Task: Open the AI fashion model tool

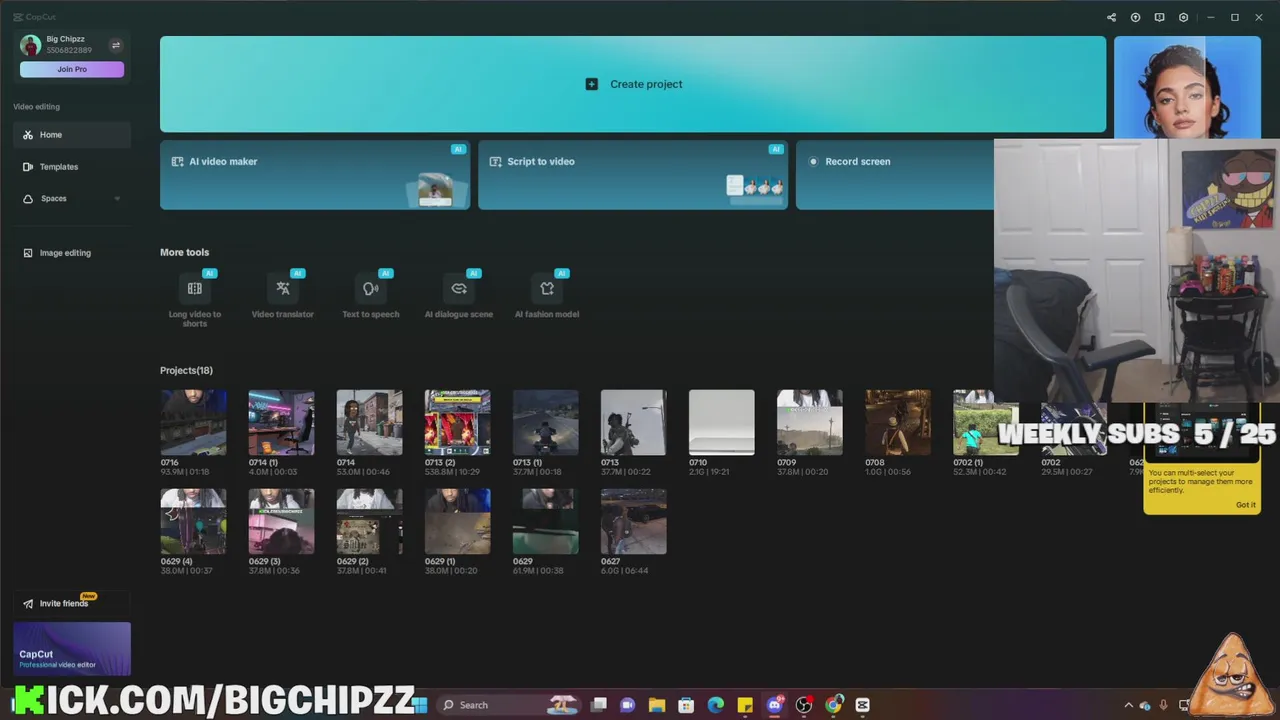Action: pyautogui.click(x=547, y=295)
